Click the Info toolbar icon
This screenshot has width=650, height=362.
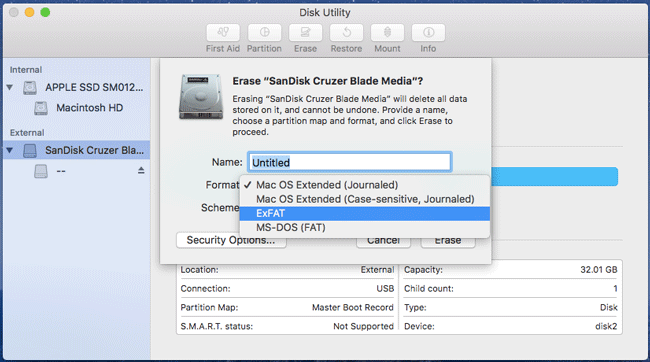[428, 32]
